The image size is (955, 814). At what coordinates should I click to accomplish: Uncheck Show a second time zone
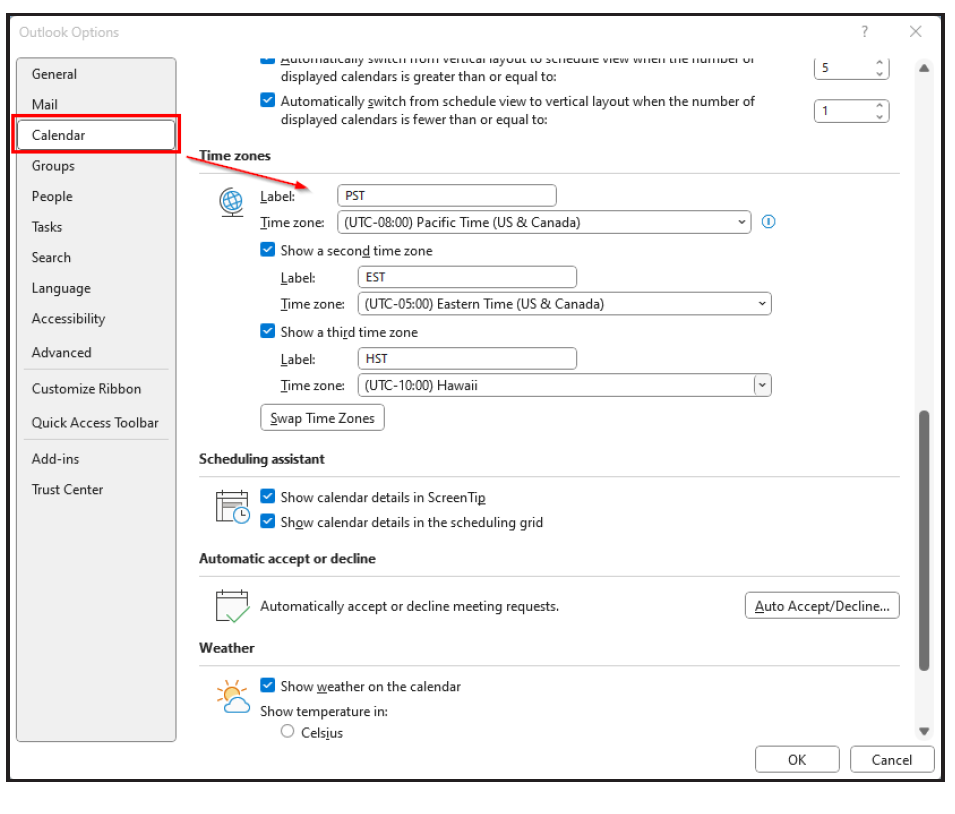click(x=267, y=250)
